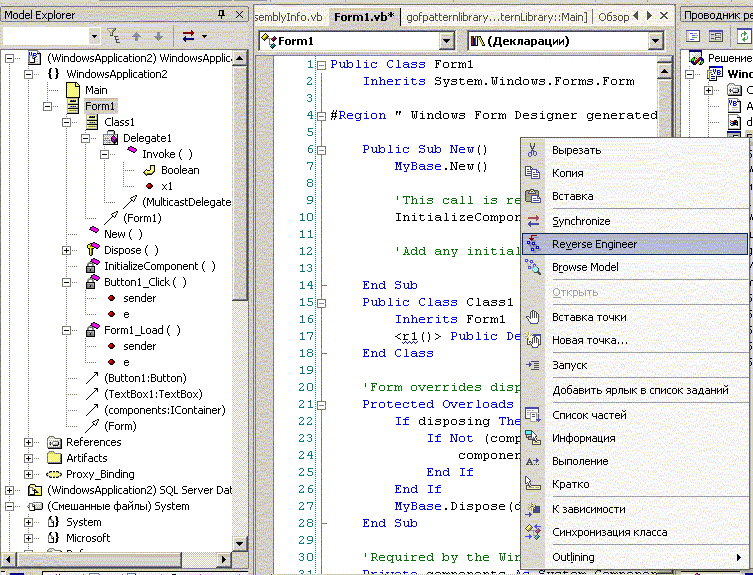Click the move down arrow in Model Explorer toolbar

point(158,36)
